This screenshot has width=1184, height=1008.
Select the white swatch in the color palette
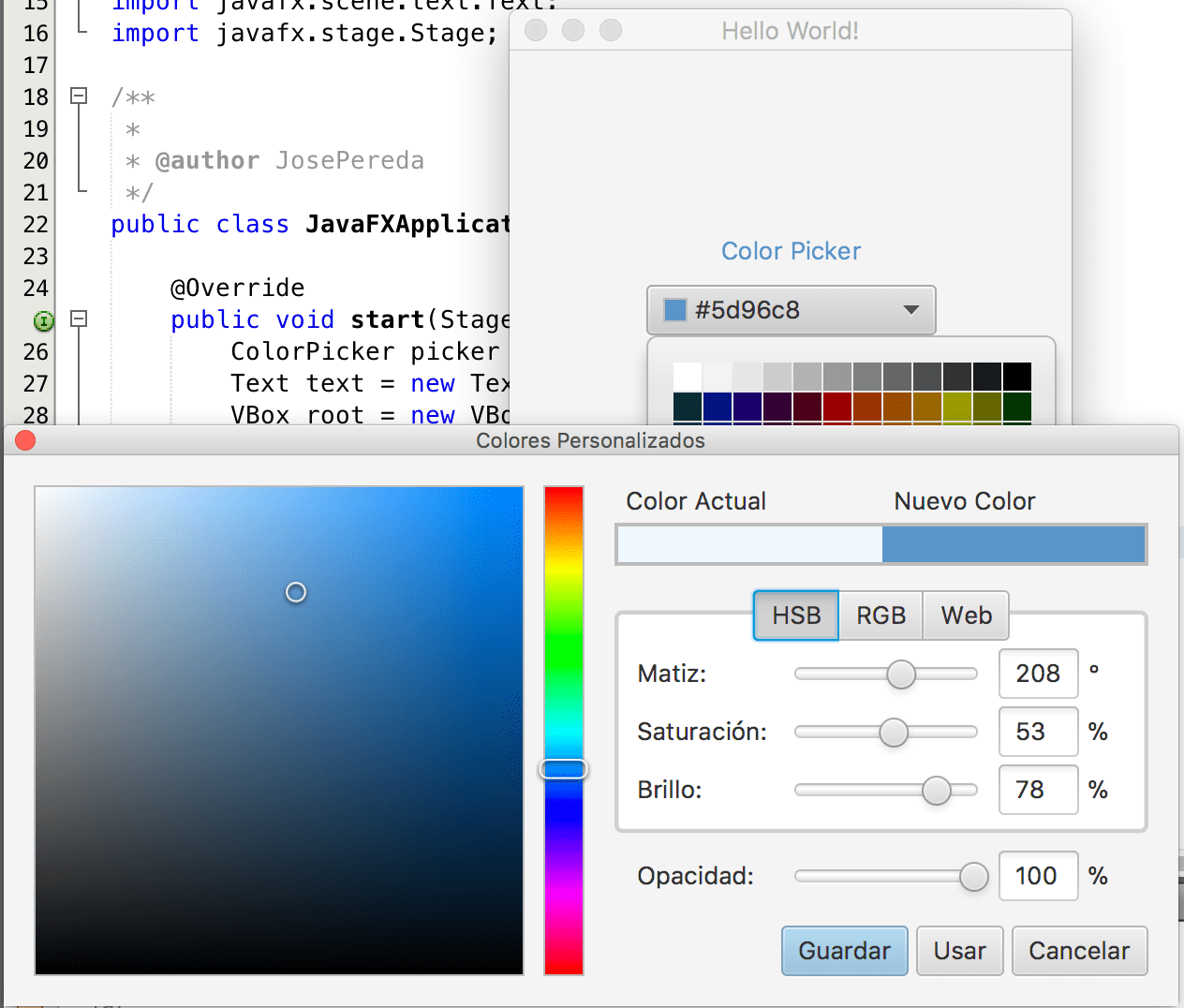687,375
